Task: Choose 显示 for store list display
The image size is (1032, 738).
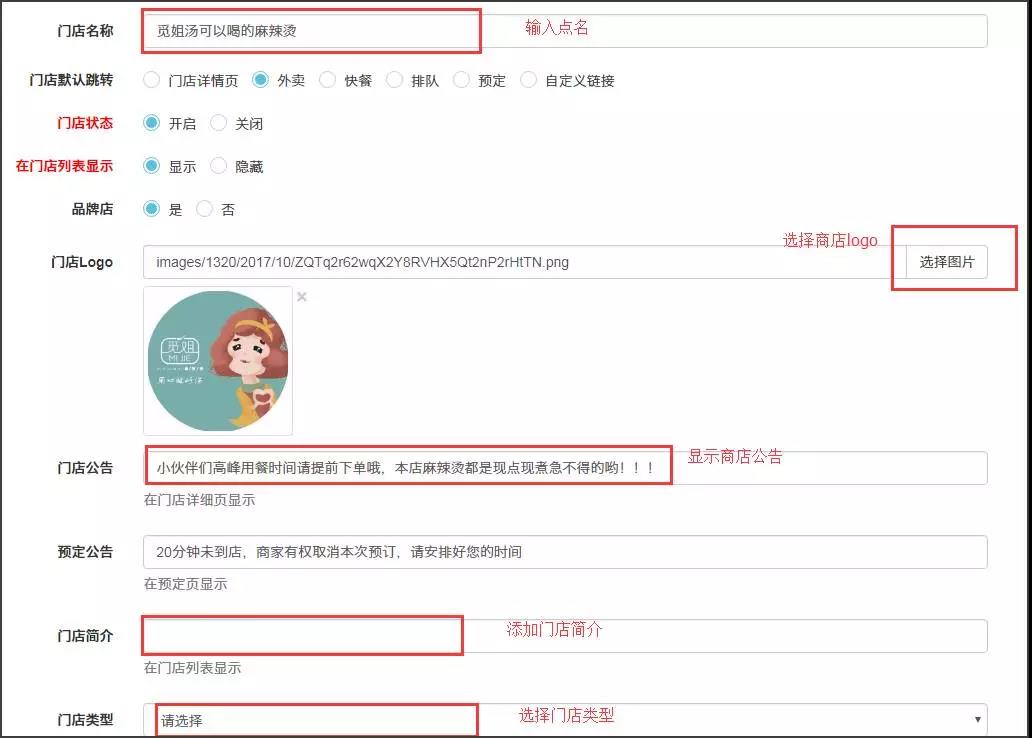Action: pyautogui.click(x=152, y=166)
